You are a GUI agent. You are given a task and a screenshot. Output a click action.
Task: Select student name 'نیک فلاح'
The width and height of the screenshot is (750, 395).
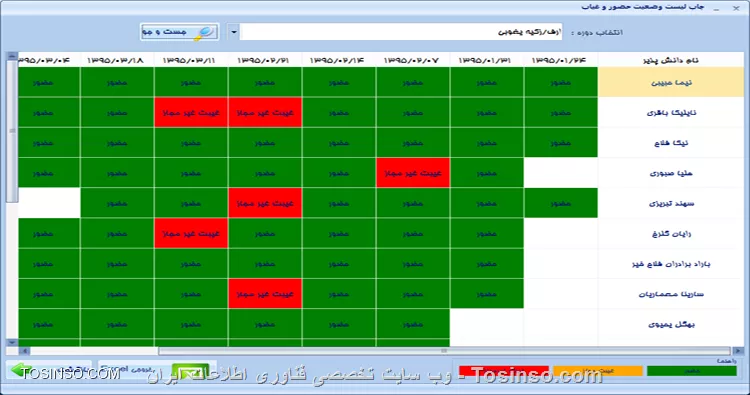671,143
